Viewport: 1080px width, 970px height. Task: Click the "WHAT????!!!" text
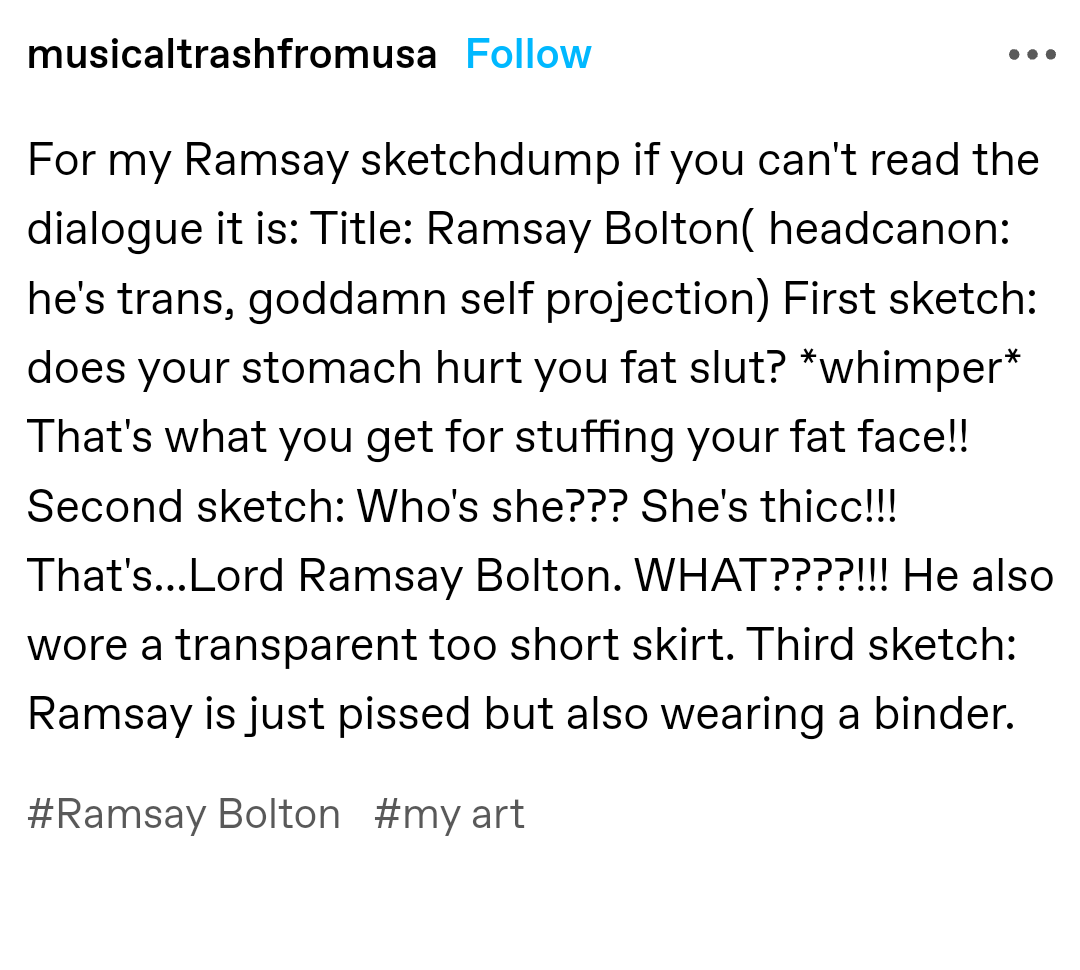763,576
